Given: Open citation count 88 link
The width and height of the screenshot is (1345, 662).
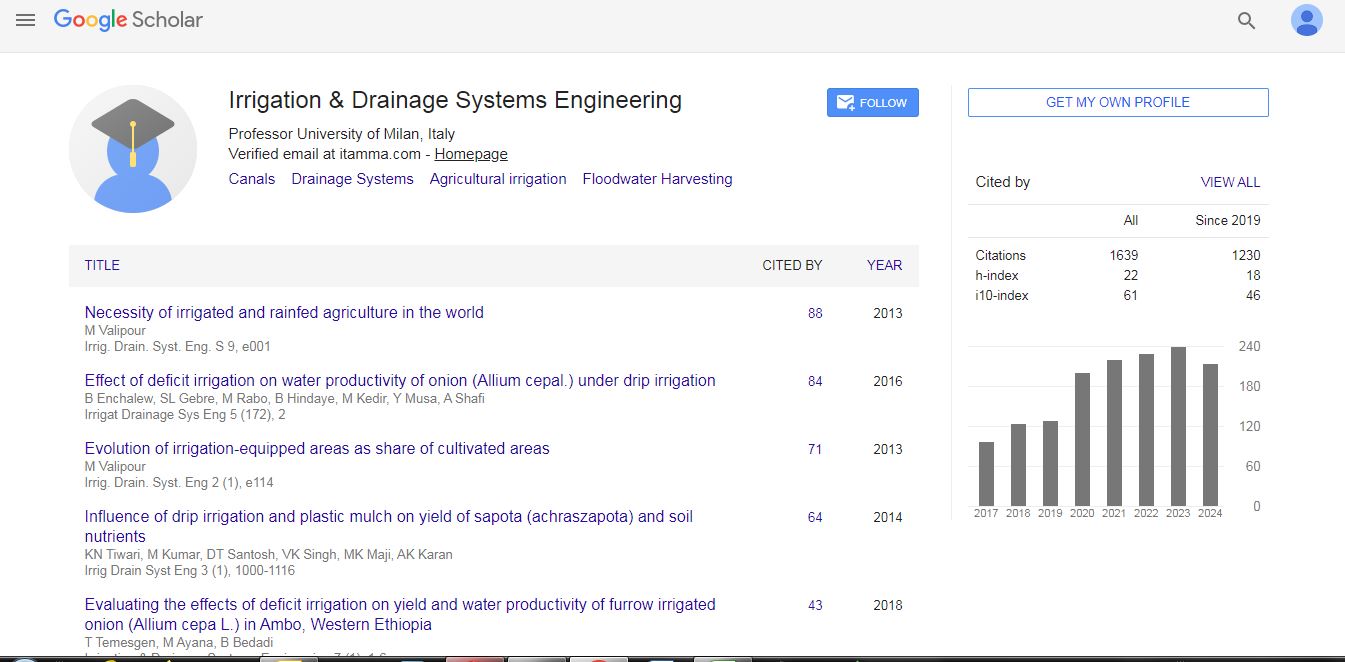Looking at the screenshot, I should tap(815, 313).
